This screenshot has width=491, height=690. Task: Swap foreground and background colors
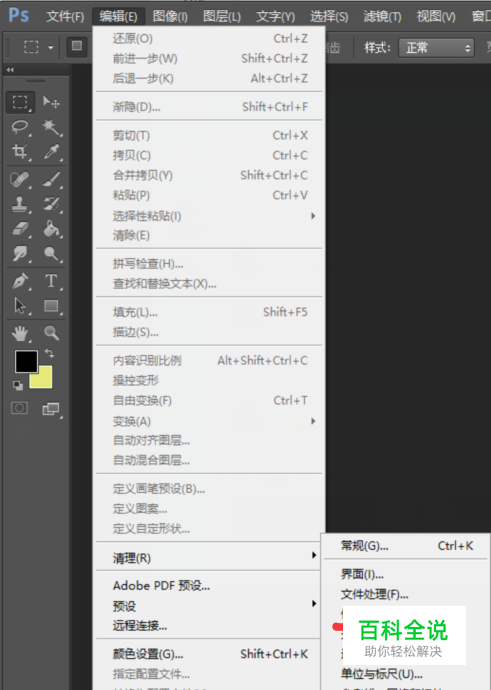50,353
